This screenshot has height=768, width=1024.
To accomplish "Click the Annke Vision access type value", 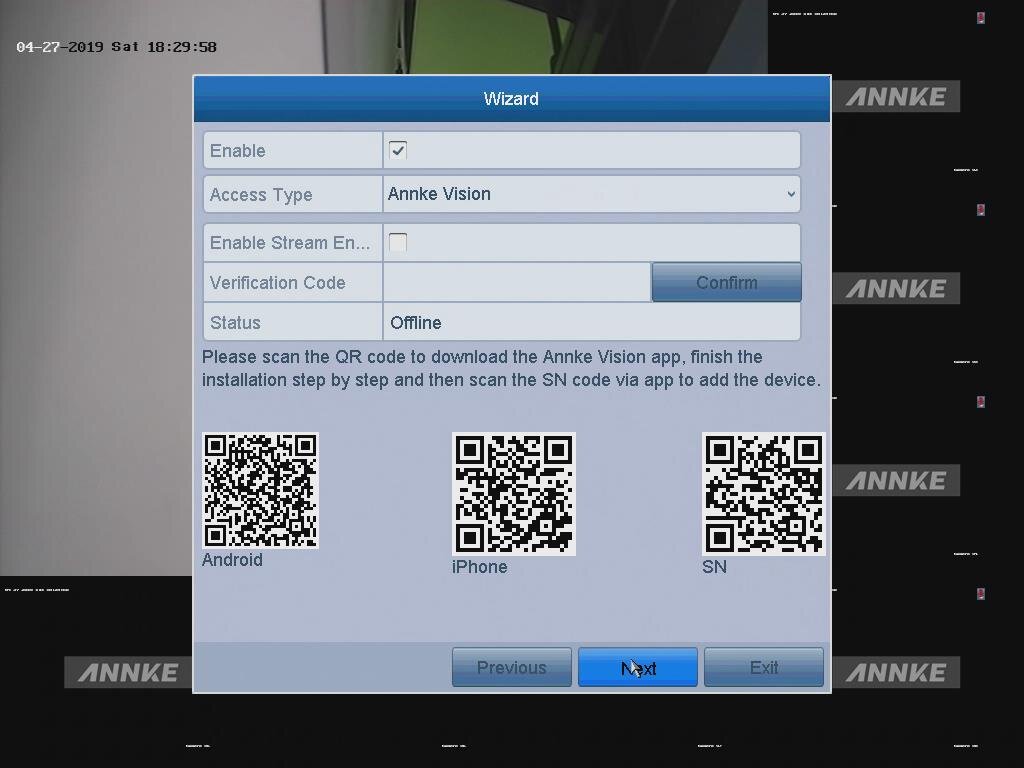I will coord(439,194).
